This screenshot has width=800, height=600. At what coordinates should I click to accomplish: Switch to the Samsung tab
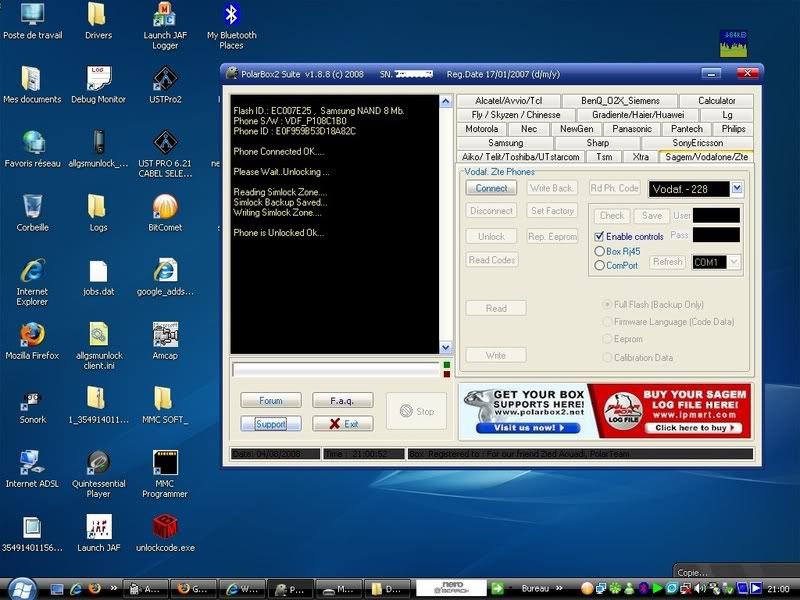pos(505,143)
